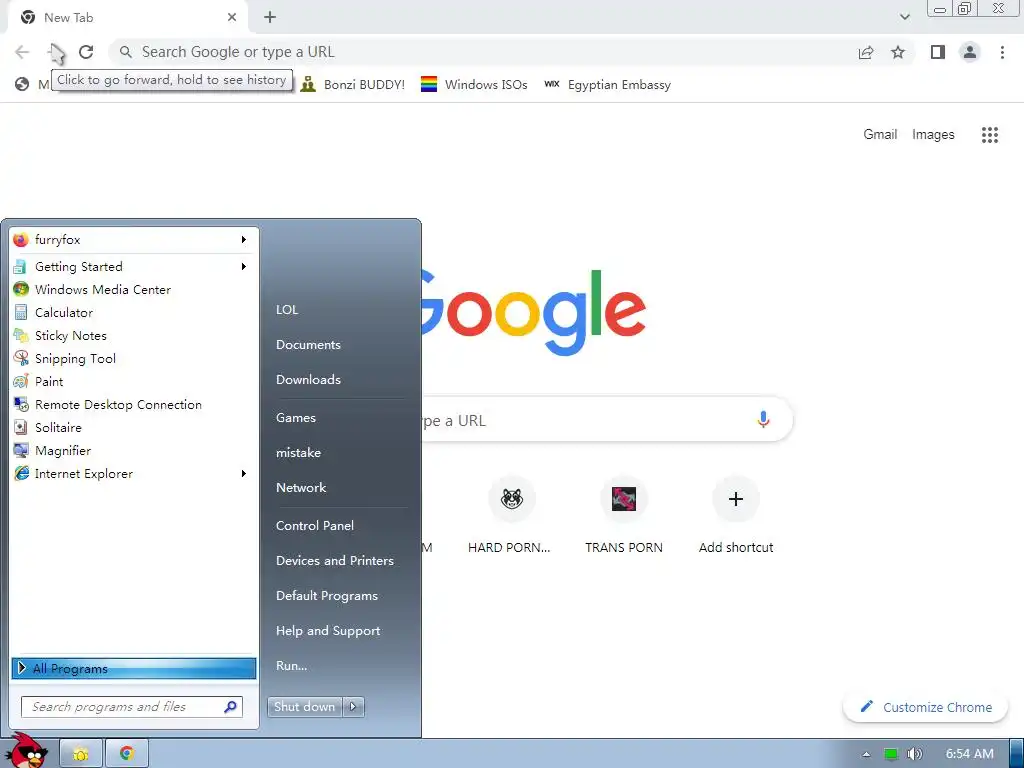Expand the furryfox jump list arrow
Viewport: 1024px width, 768px height.
[x=244, y=240]
